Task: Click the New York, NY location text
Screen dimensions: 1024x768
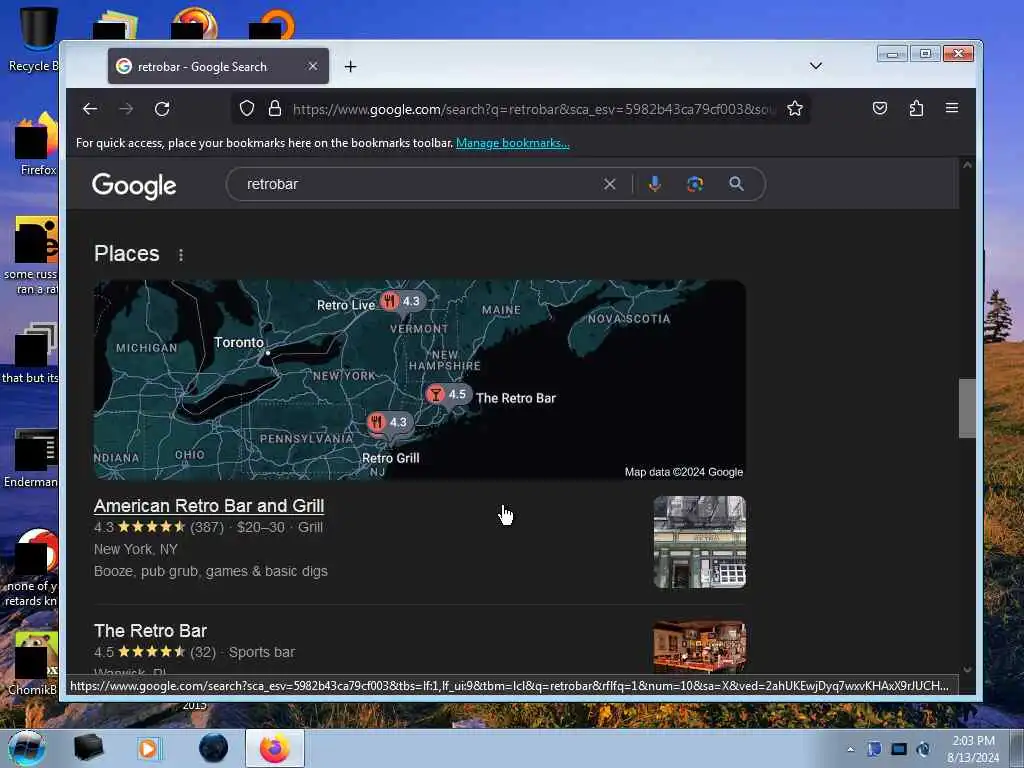Action: [136, 549]
